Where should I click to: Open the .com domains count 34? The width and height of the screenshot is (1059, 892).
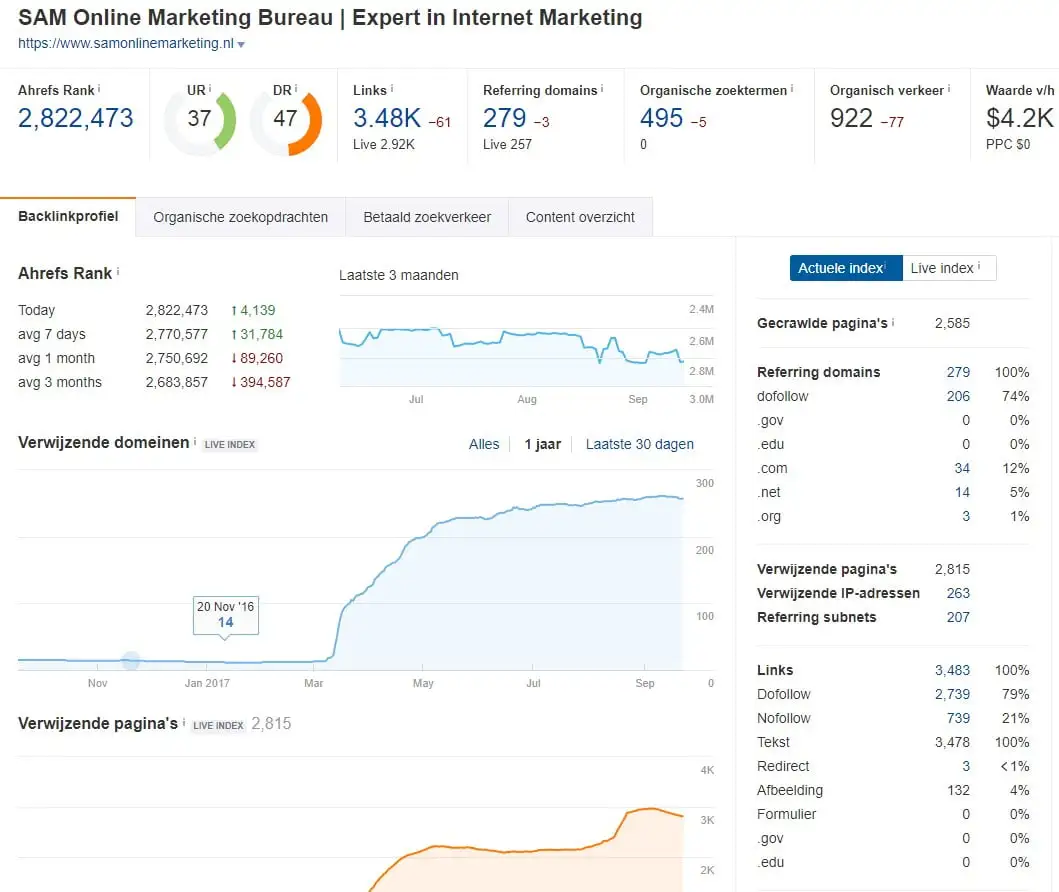(962, 468)
